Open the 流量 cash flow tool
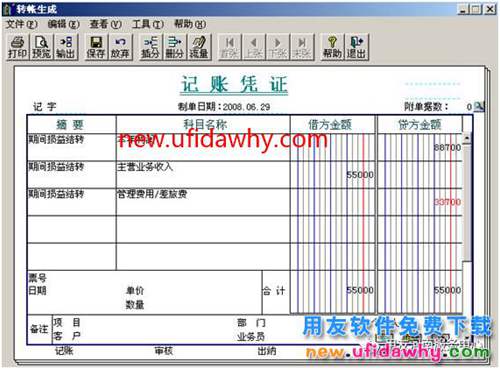The image size is (500, 369). [x=199, y=47]
